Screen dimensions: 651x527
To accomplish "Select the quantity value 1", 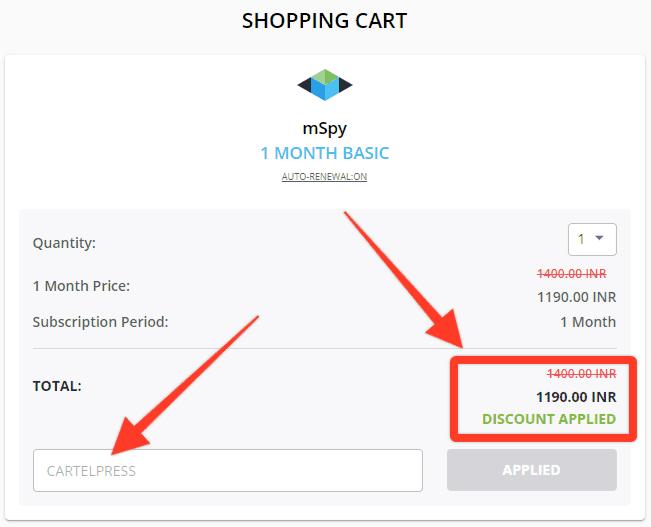I will pyautogui.click(x=581, y=239).
